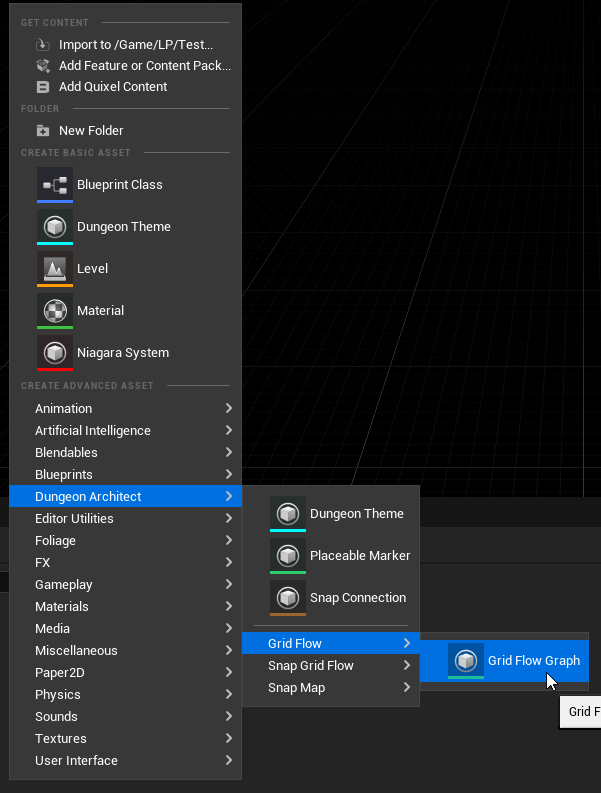Click the Niagara System asset icon

point(55,353)
